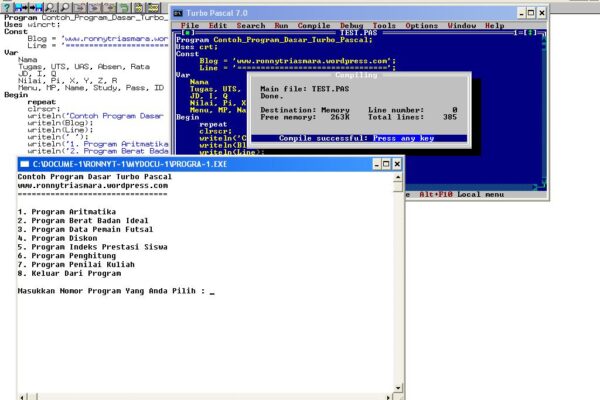Close the PROGRA-1.EXE console window
This screenshot has height=400, width=600.
397,163
